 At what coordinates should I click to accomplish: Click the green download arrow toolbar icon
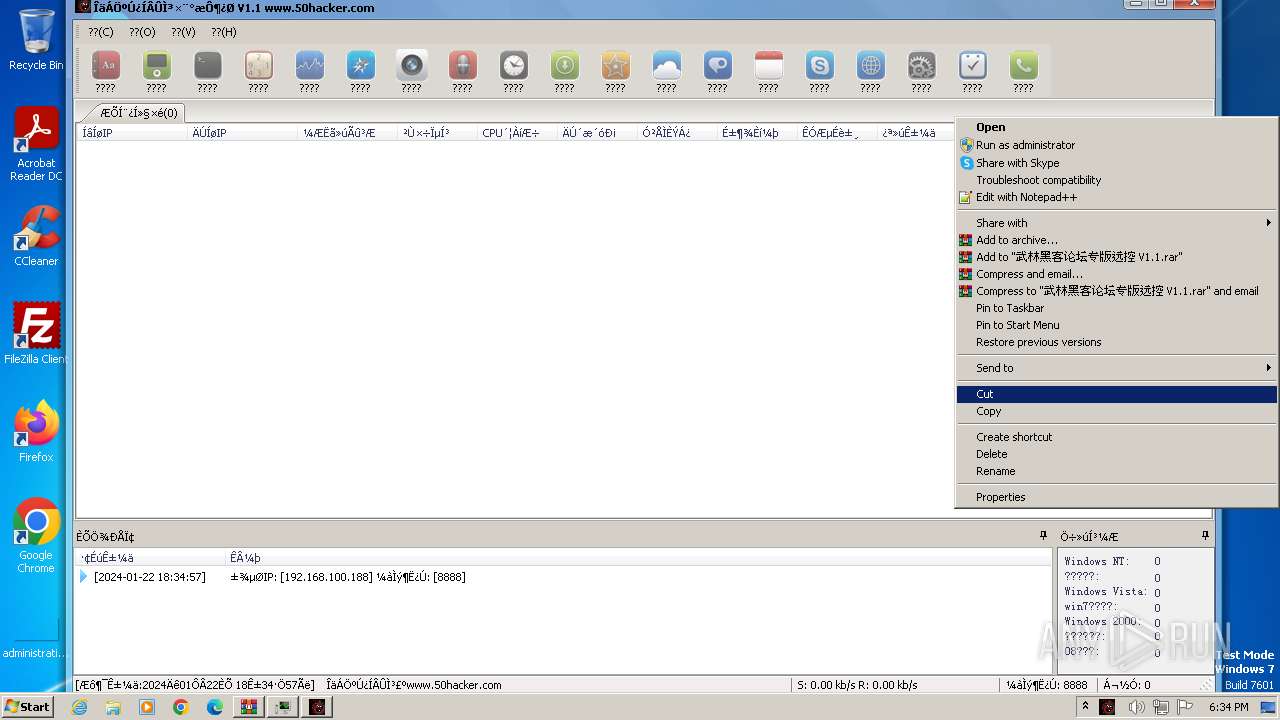coord(564,66)
